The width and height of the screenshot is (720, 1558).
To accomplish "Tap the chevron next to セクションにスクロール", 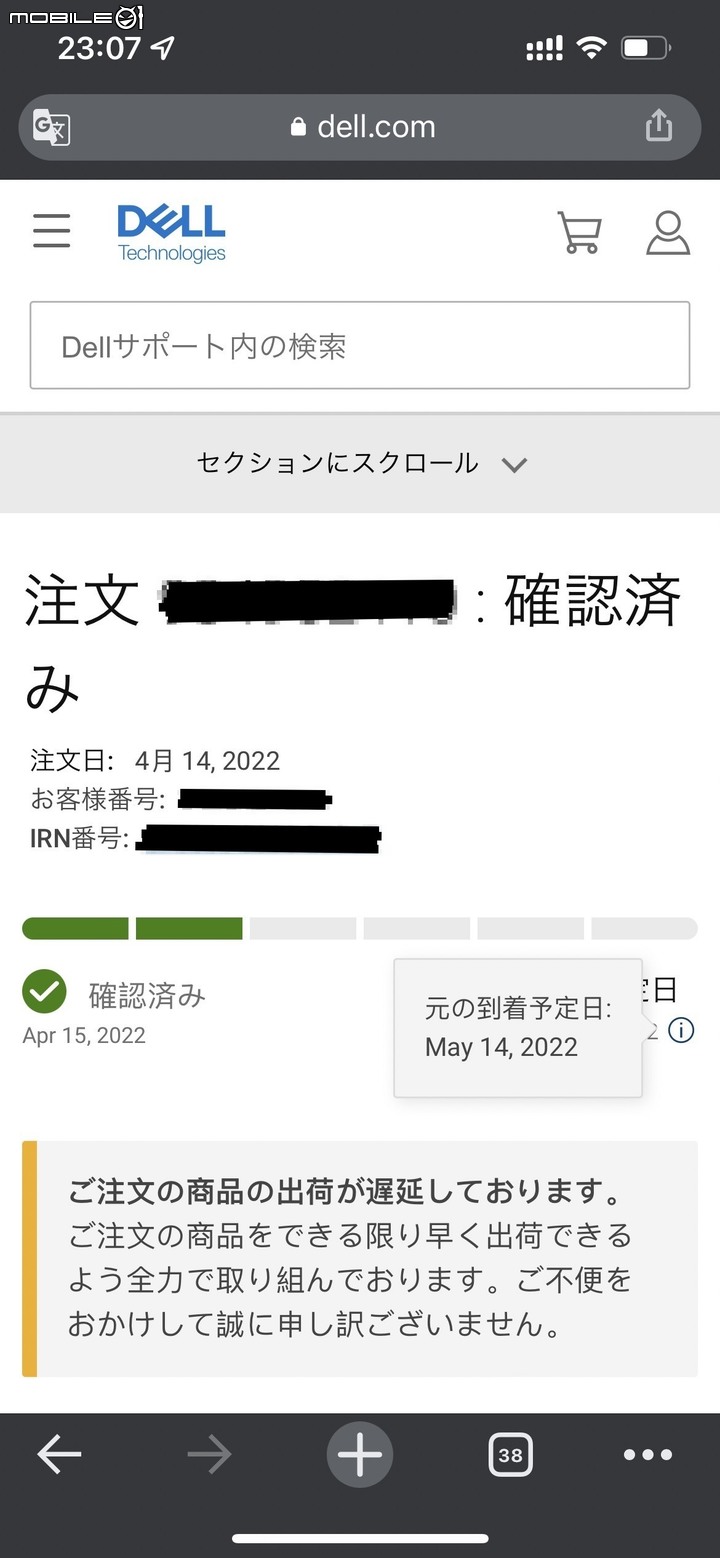I will pyautogui.click(x=514, y=465).
